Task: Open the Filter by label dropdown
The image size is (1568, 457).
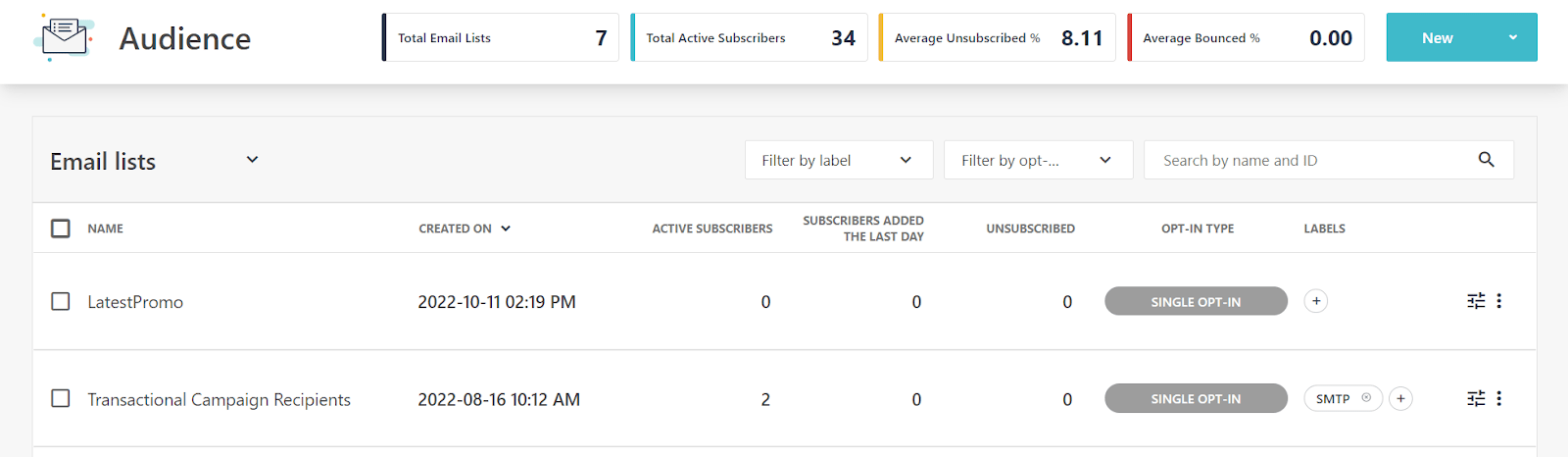Action: click(x=839, y=160)
